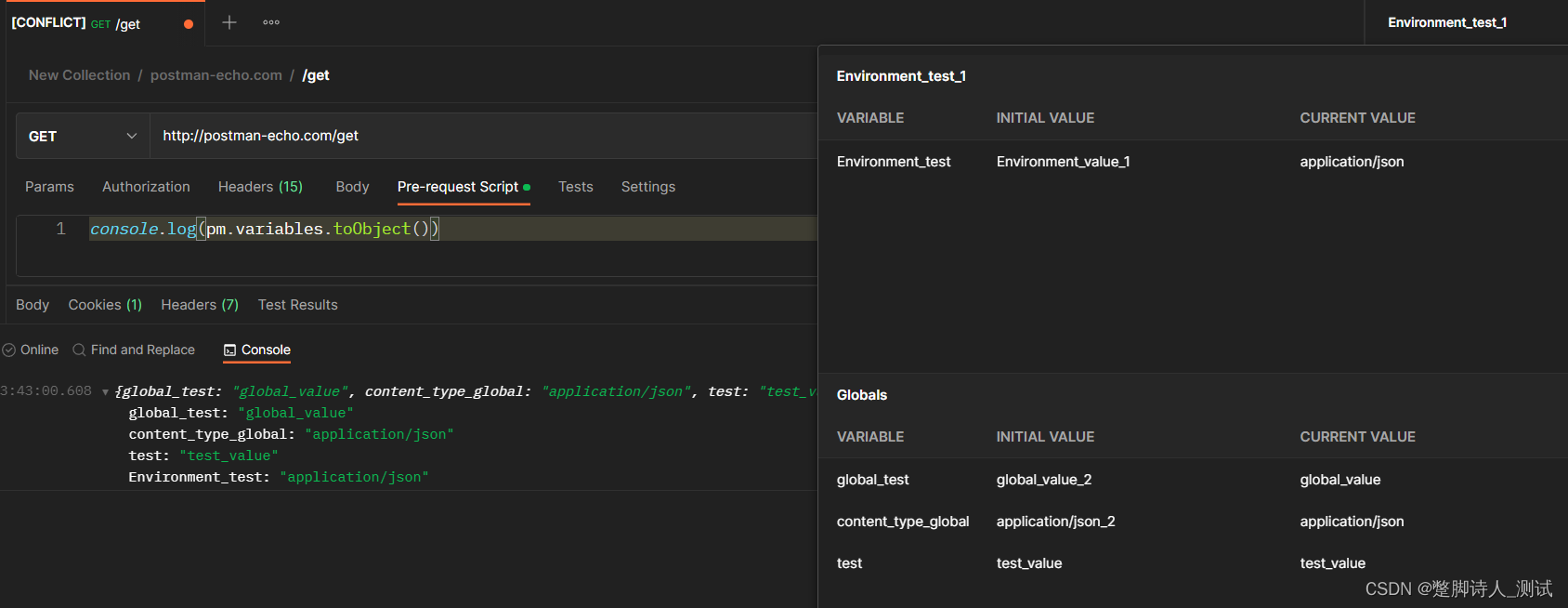Click console line Environment_test: "application/json"
Viewport: 1568px width, 608px height.
[279, 477]
